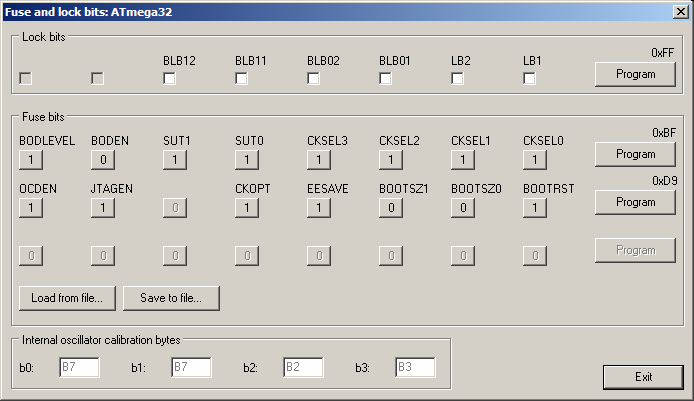This screenshot has height=401, width=694.
Task: Toggle the BODEN fuse bit button
Action: (103, 160)
